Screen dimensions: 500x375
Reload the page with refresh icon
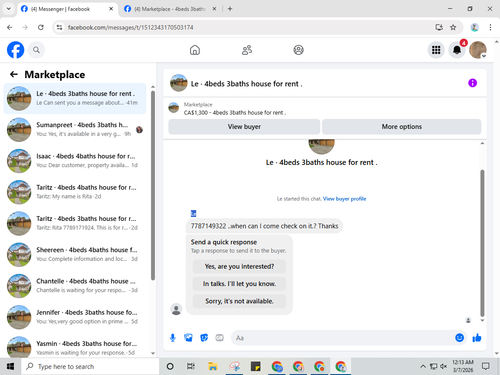pos(41,27)
